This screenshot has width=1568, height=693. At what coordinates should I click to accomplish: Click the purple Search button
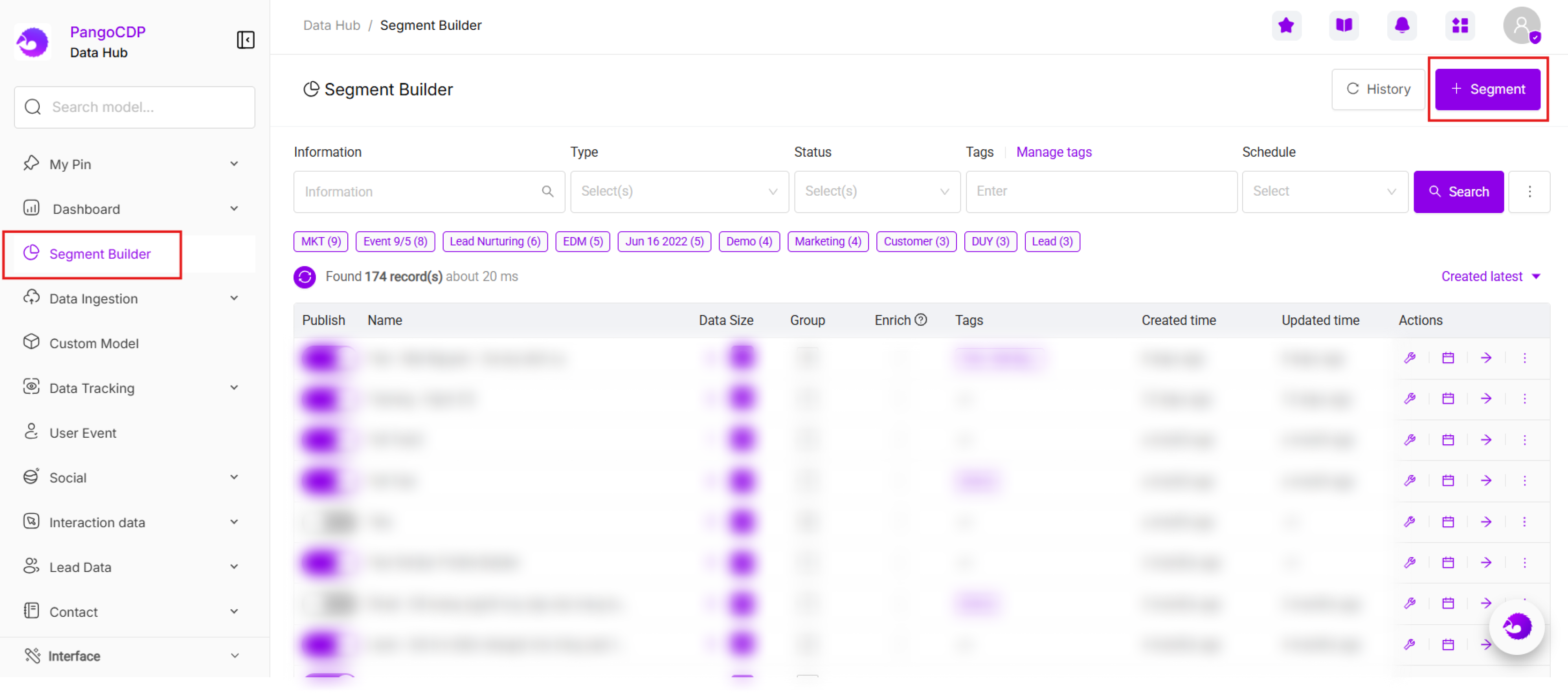tap(1458, 192)
